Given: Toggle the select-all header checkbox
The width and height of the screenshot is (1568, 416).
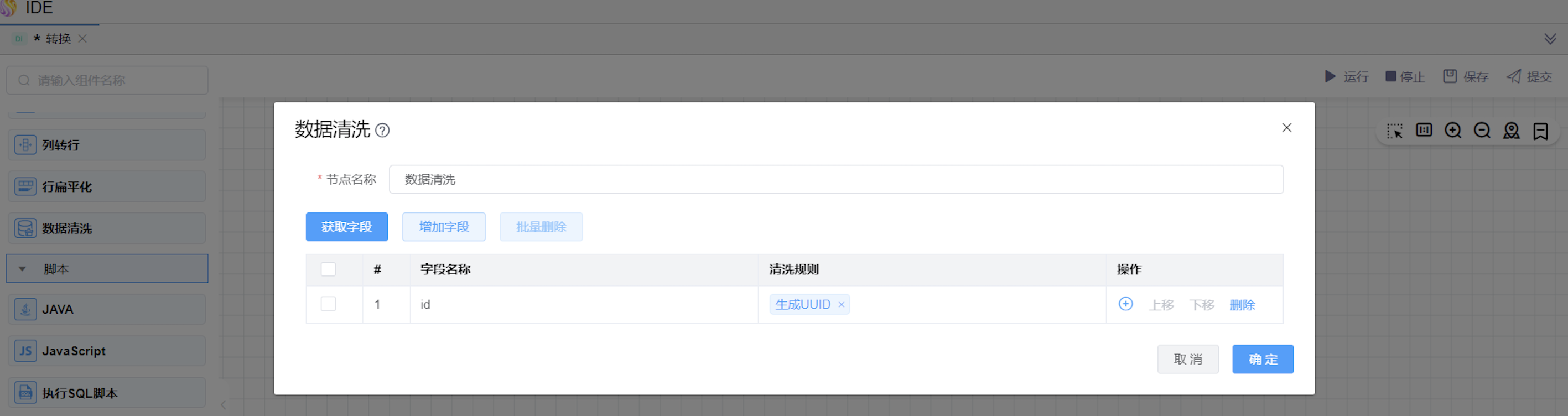Looking at the screenshot, I should [328, 269].
